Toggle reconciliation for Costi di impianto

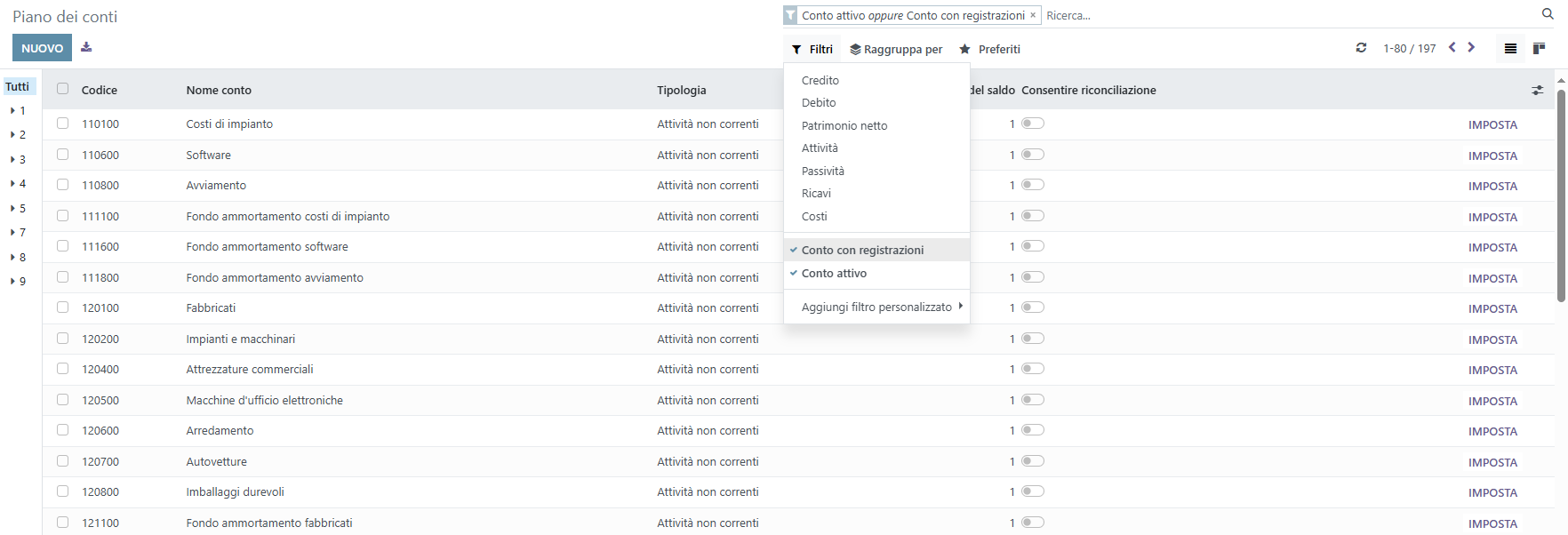coord(1032,124)
